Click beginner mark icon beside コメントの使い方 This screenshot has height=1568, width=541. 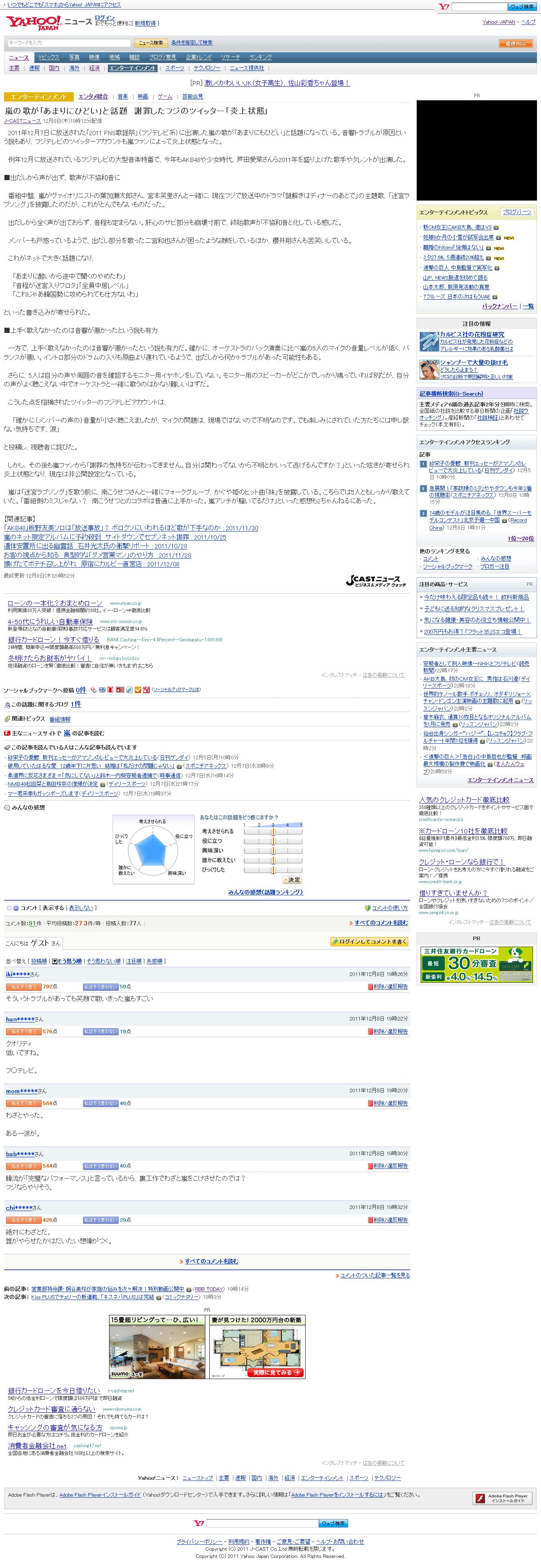tap(368, 908)
